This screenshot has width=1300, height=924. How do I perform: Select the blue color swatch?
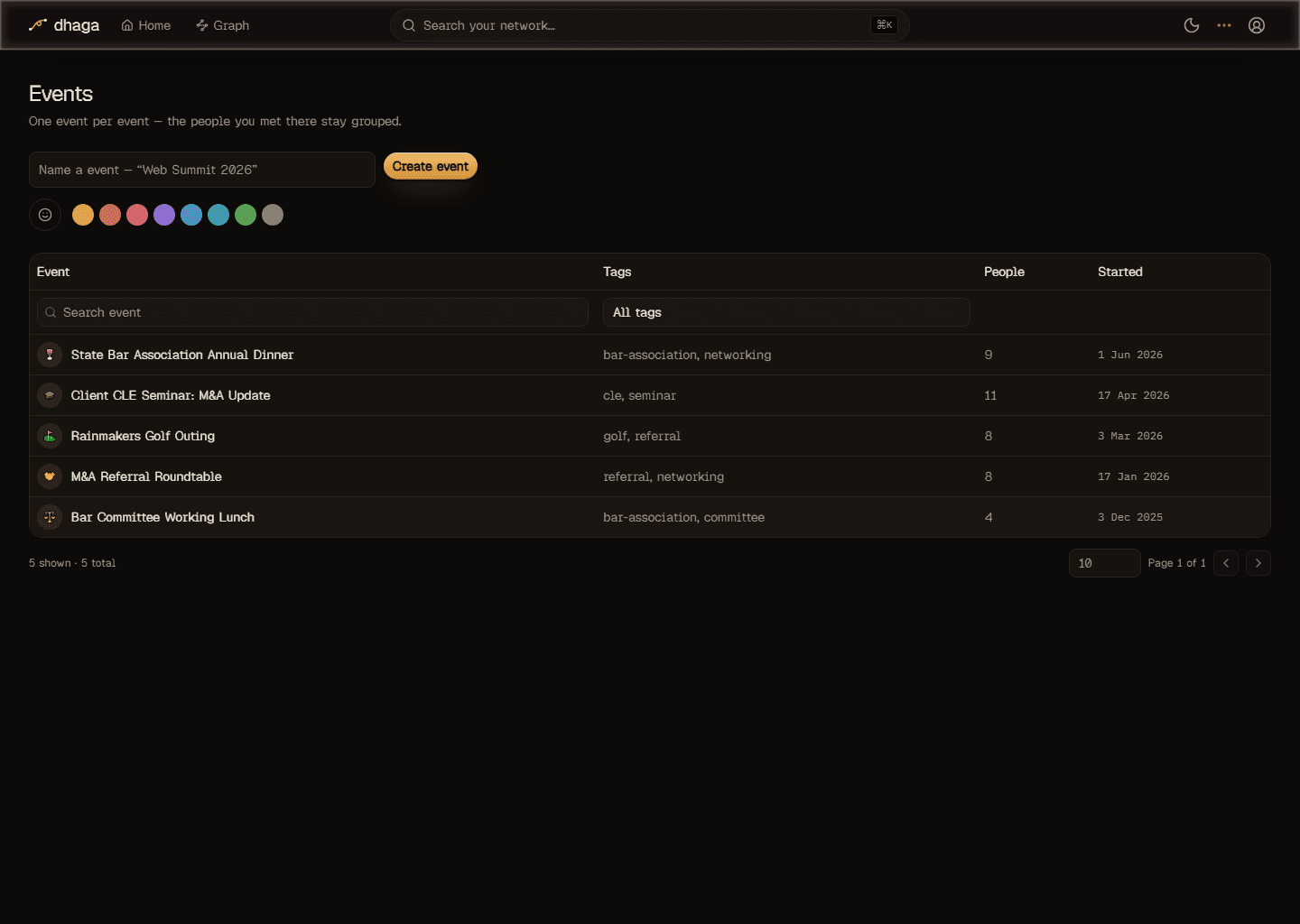(x=191, y=215)
